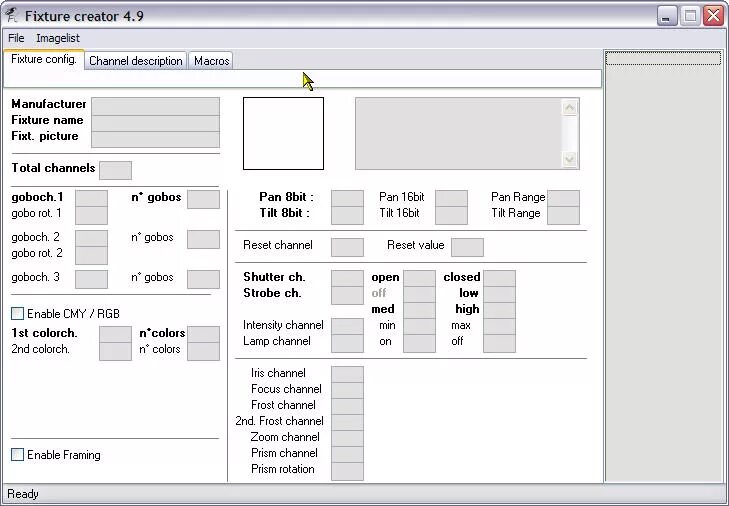Viewport: 729px width, 506px height.
Task: Click the shutter closed value field
Action: tap(499, 279)
